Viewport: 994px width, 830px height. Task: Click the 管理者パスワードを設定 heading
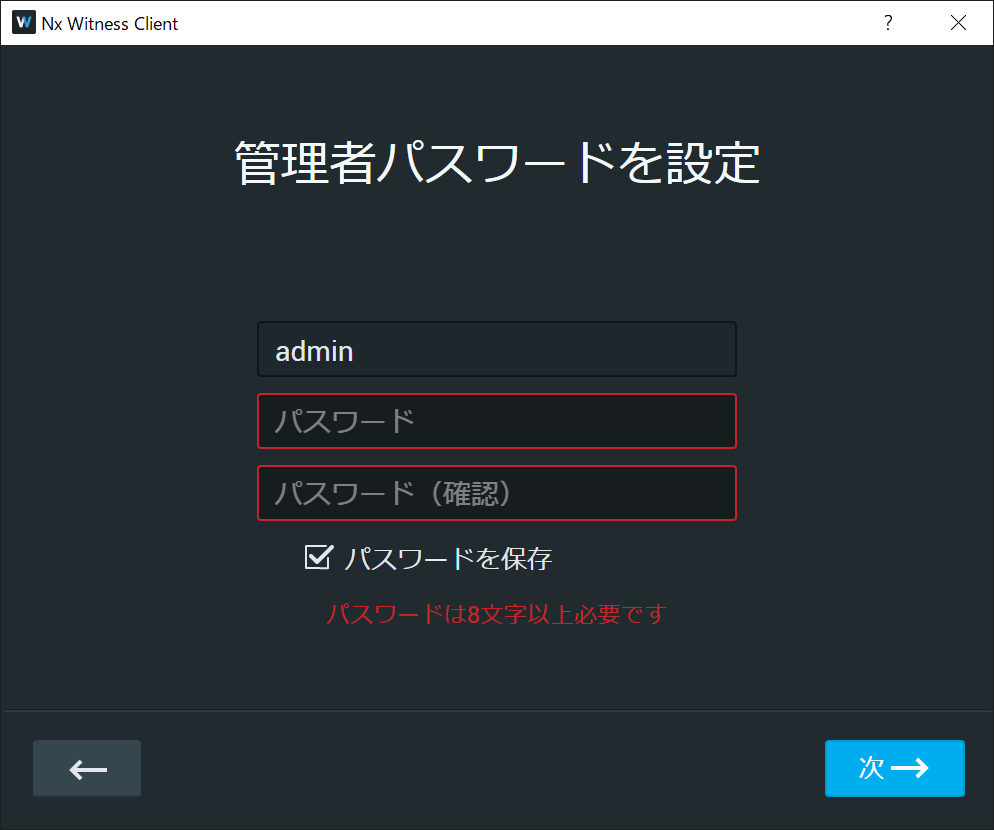point(497,163)
